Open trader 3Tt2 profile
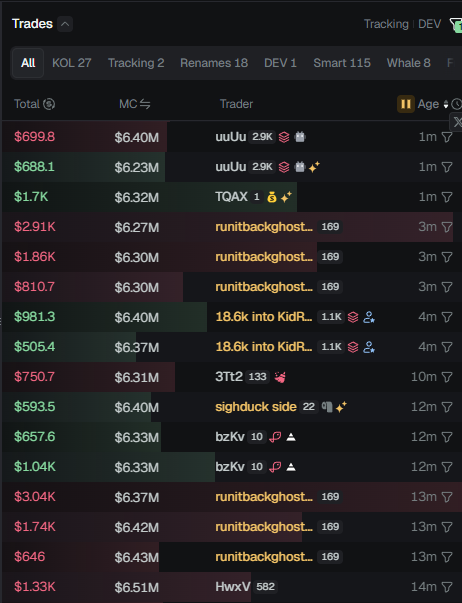The image size is (462, 603). 229,377
